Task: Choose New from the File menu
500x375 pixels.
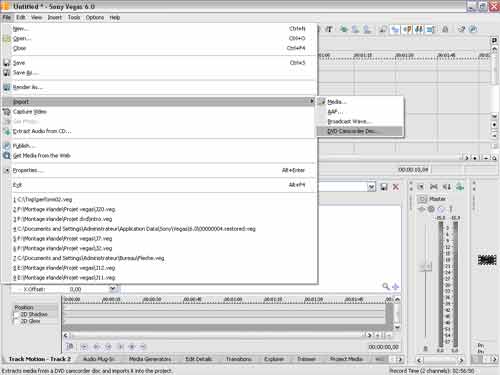Action: point(159,29)
